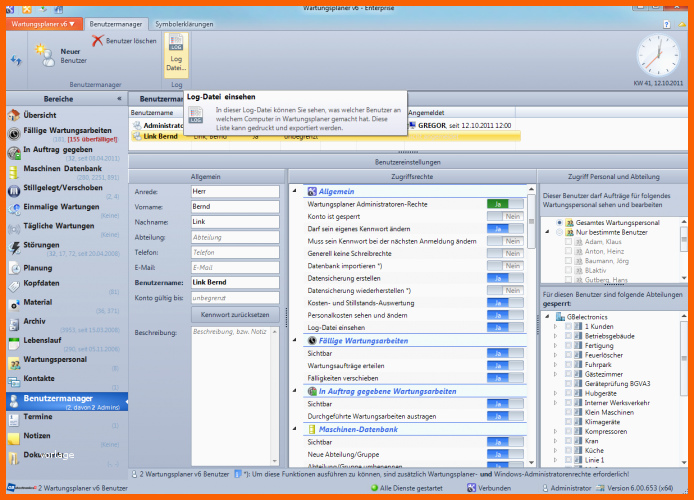The image size is (694, 500).
Task: Click the red X Benutzer löschen icon
Action: point(97,41)
